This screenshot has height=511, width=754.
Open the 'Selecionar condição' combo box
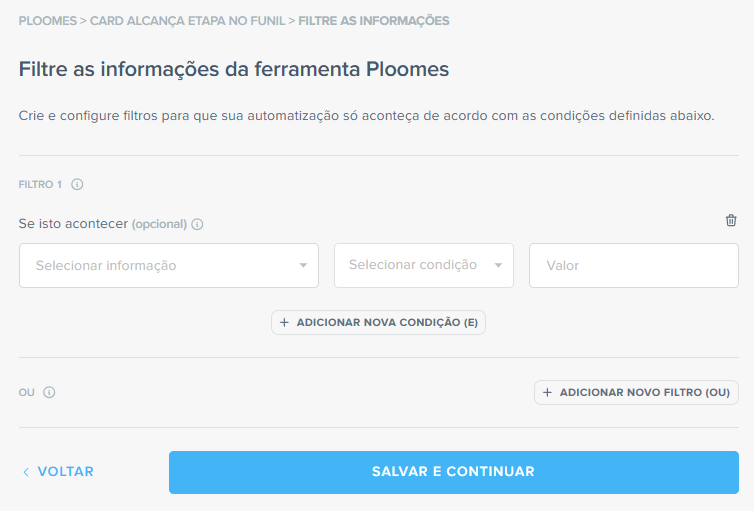click(415, 265)
